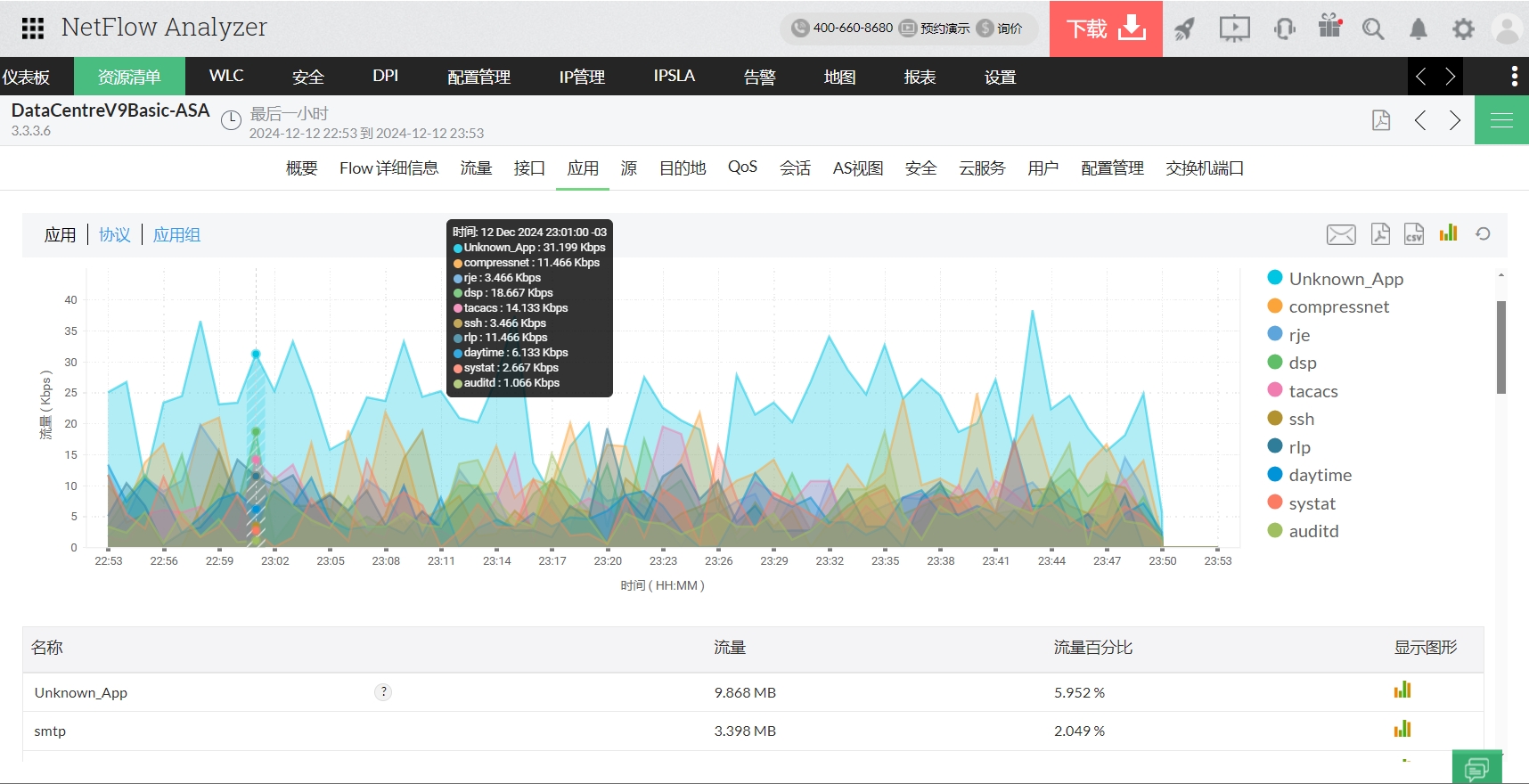Open chart type bar-graph icon

[x=1448, y=233]
